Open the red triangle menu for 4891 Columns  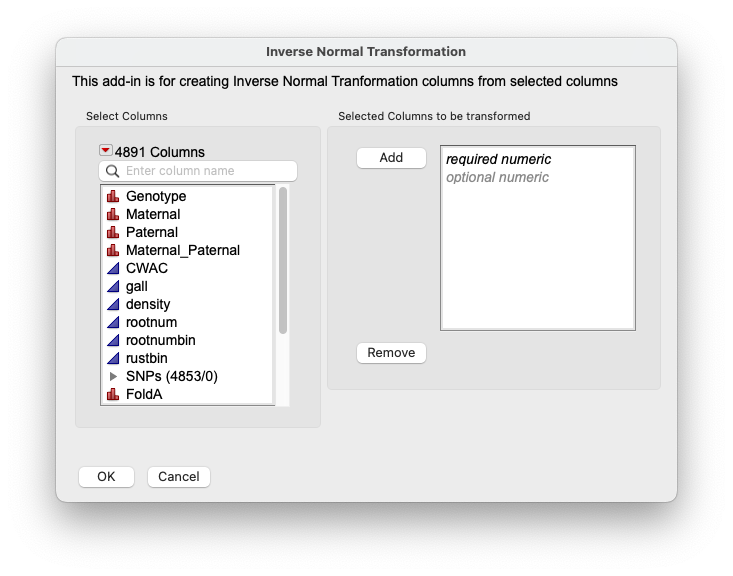tap(105, 151)
